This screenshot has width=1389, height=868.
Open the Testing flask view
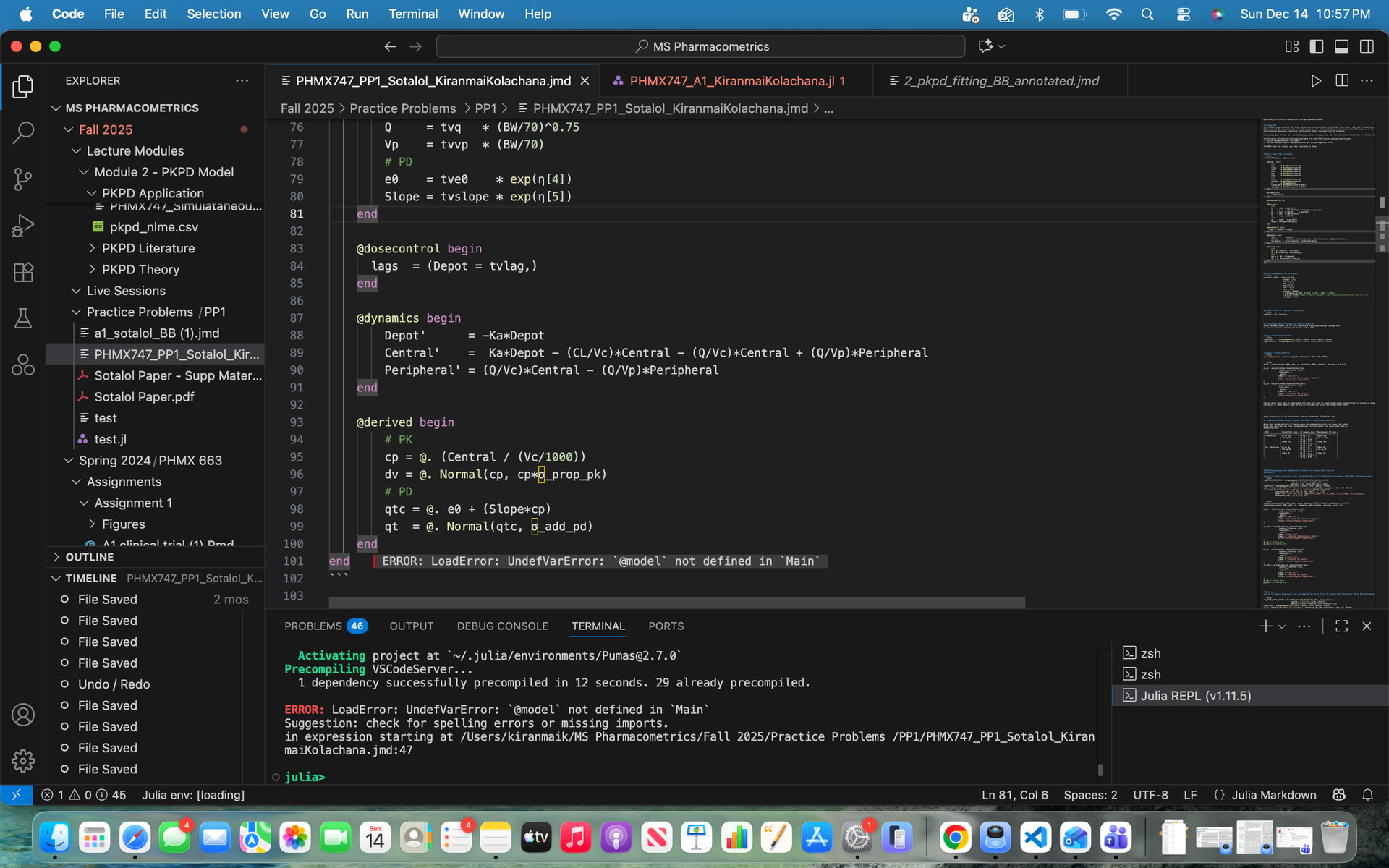(23, 318)
